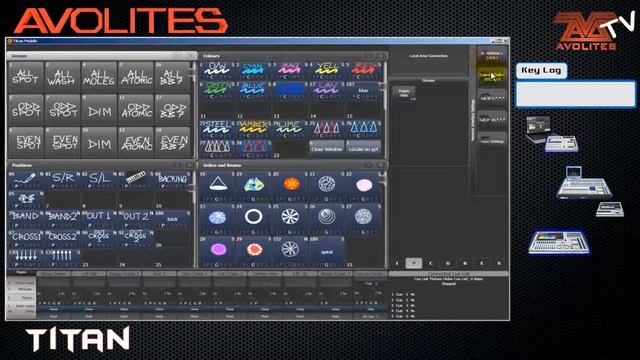This screenshot has height=360, width=640.
Task: Toggle the B attribute filter
Action: point(465,263)
